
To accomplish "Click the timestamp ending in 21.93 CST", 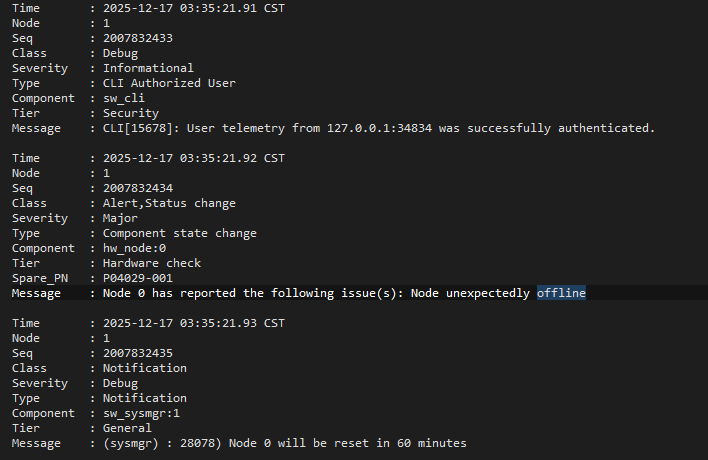I will click(x=194, y=323).
